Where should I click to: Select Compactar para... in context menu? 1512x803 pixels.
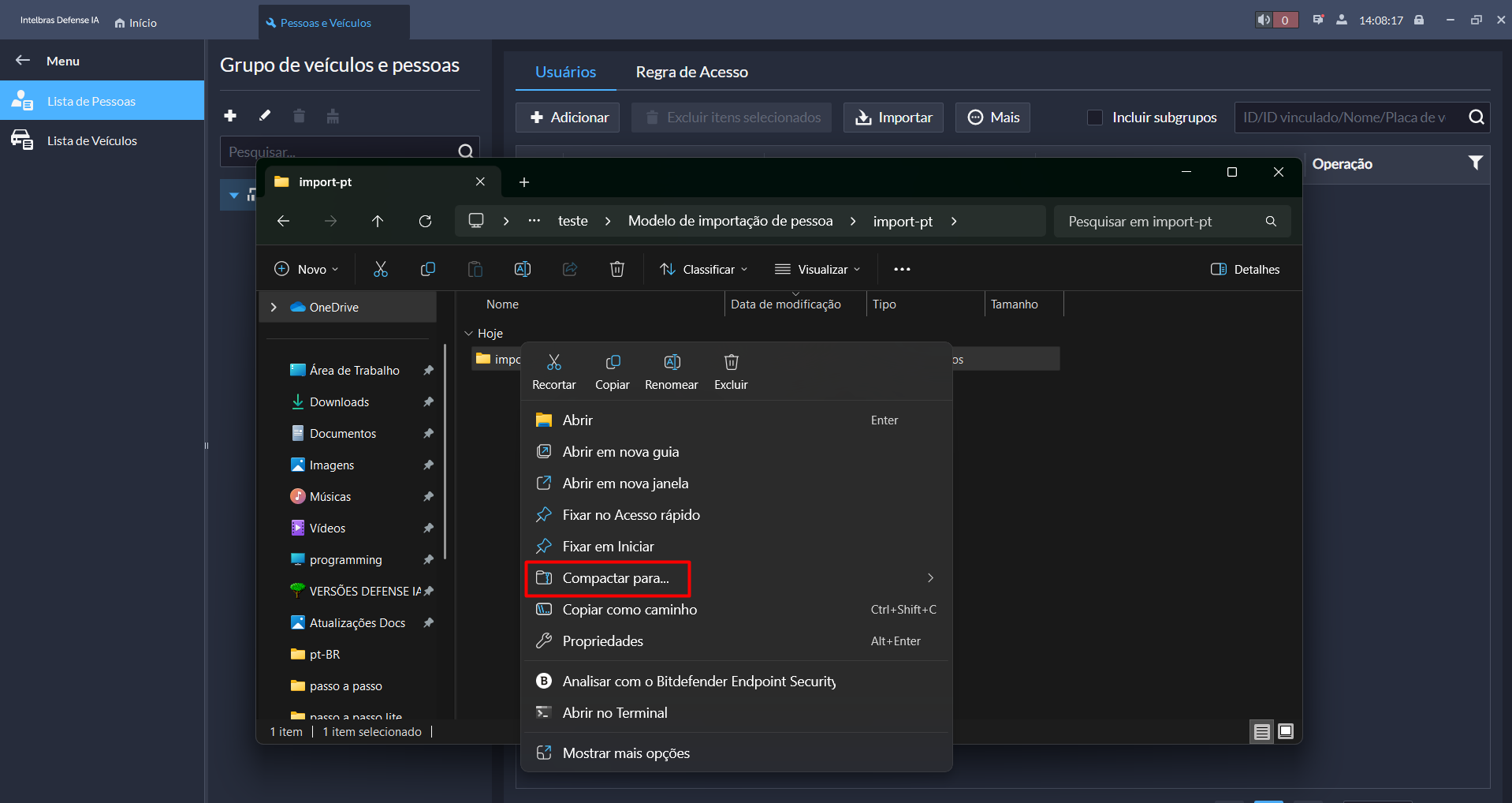tap(615, 578)
